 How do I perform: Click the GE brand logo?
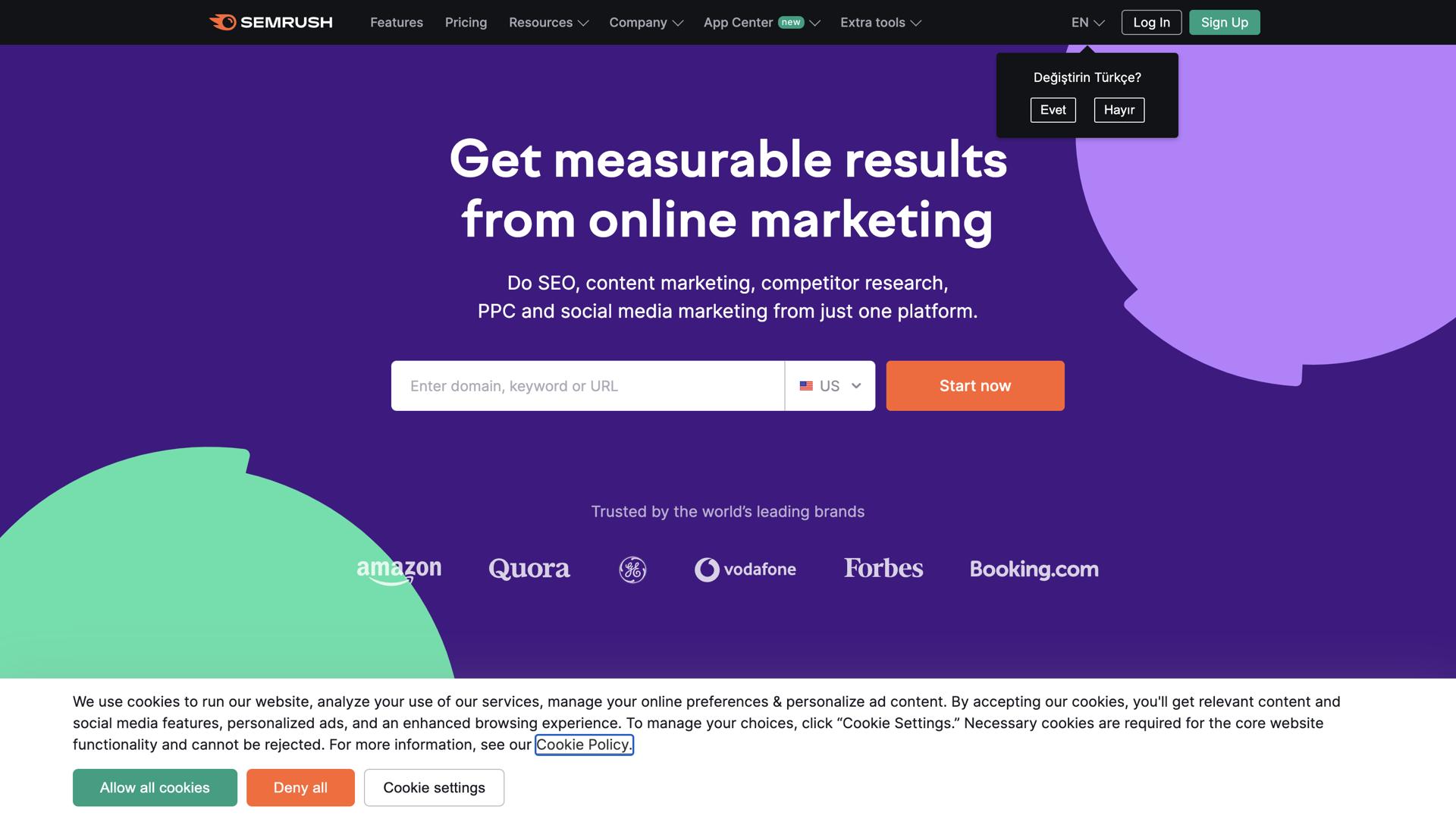(632, 570)
